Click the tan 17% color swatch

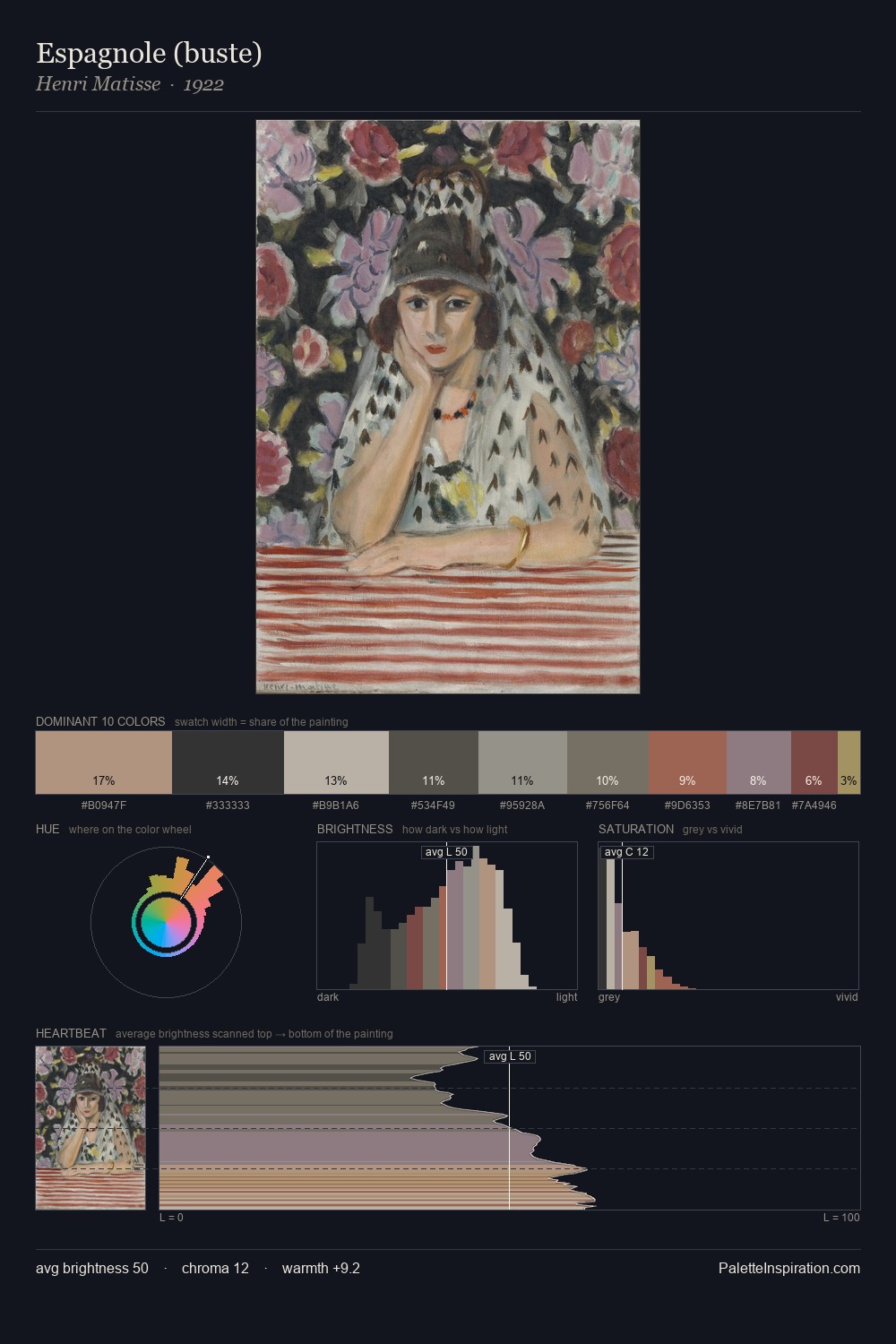point(104,762)
